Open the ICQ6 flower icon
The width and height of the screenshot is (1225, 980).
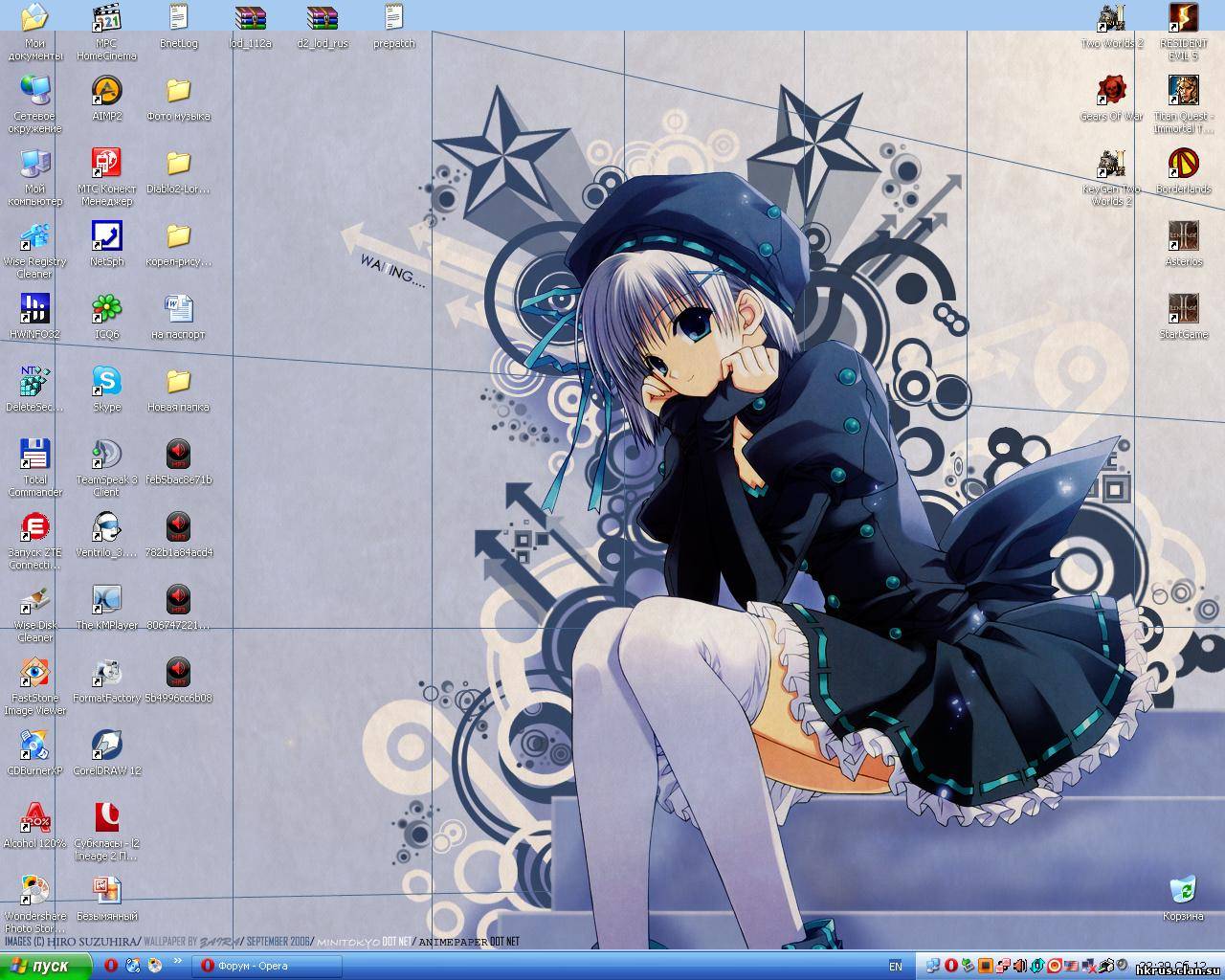106,309
